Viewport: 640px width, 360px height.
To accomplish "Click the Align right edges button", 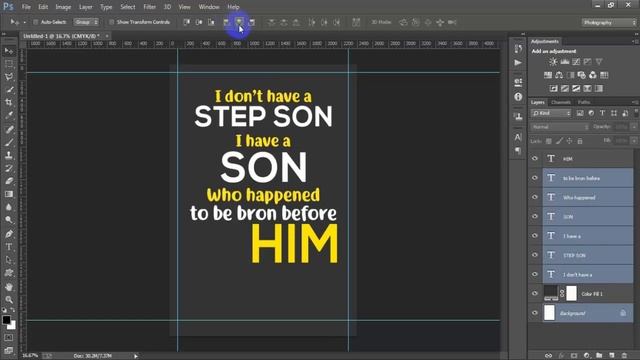I will [251, 22].
